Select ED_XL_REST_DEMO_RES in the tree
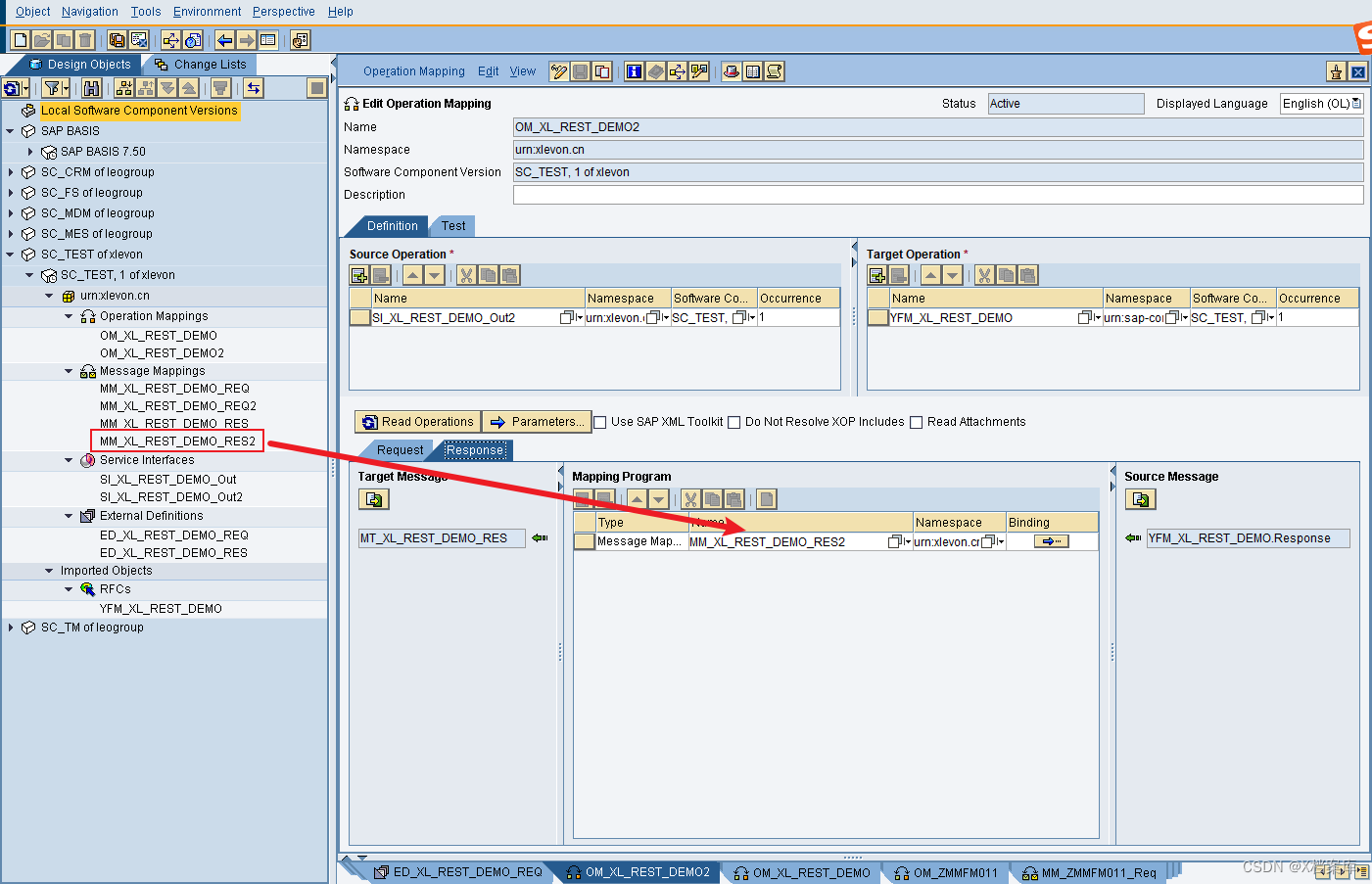Screen dimensions: 1372x884 click(173, 553)
